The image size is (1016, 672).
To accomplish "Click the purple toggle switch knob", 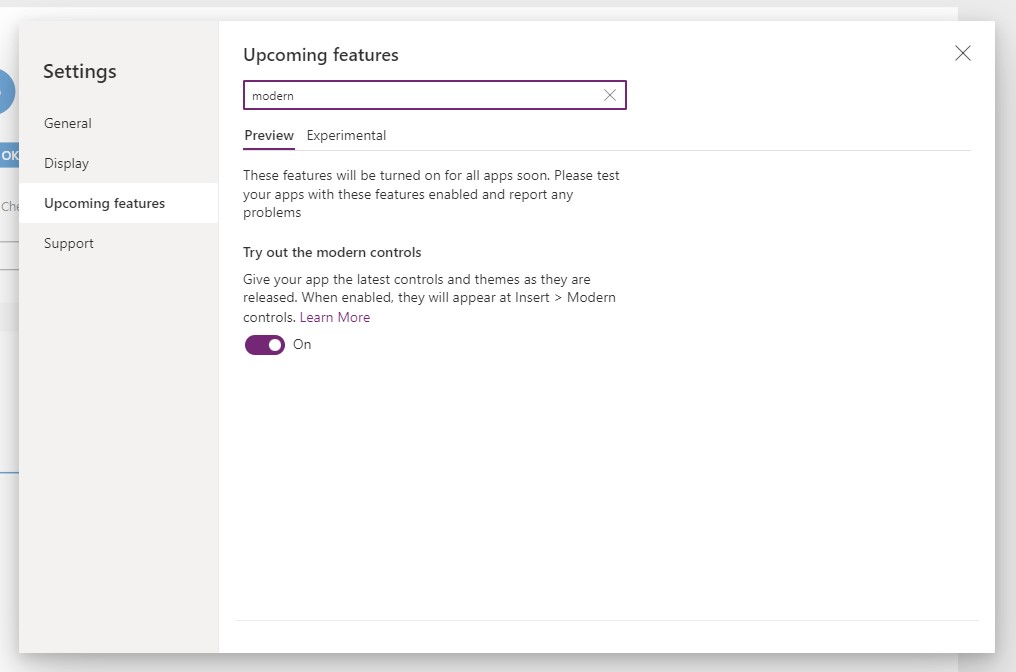I will [x=274, y=344].
